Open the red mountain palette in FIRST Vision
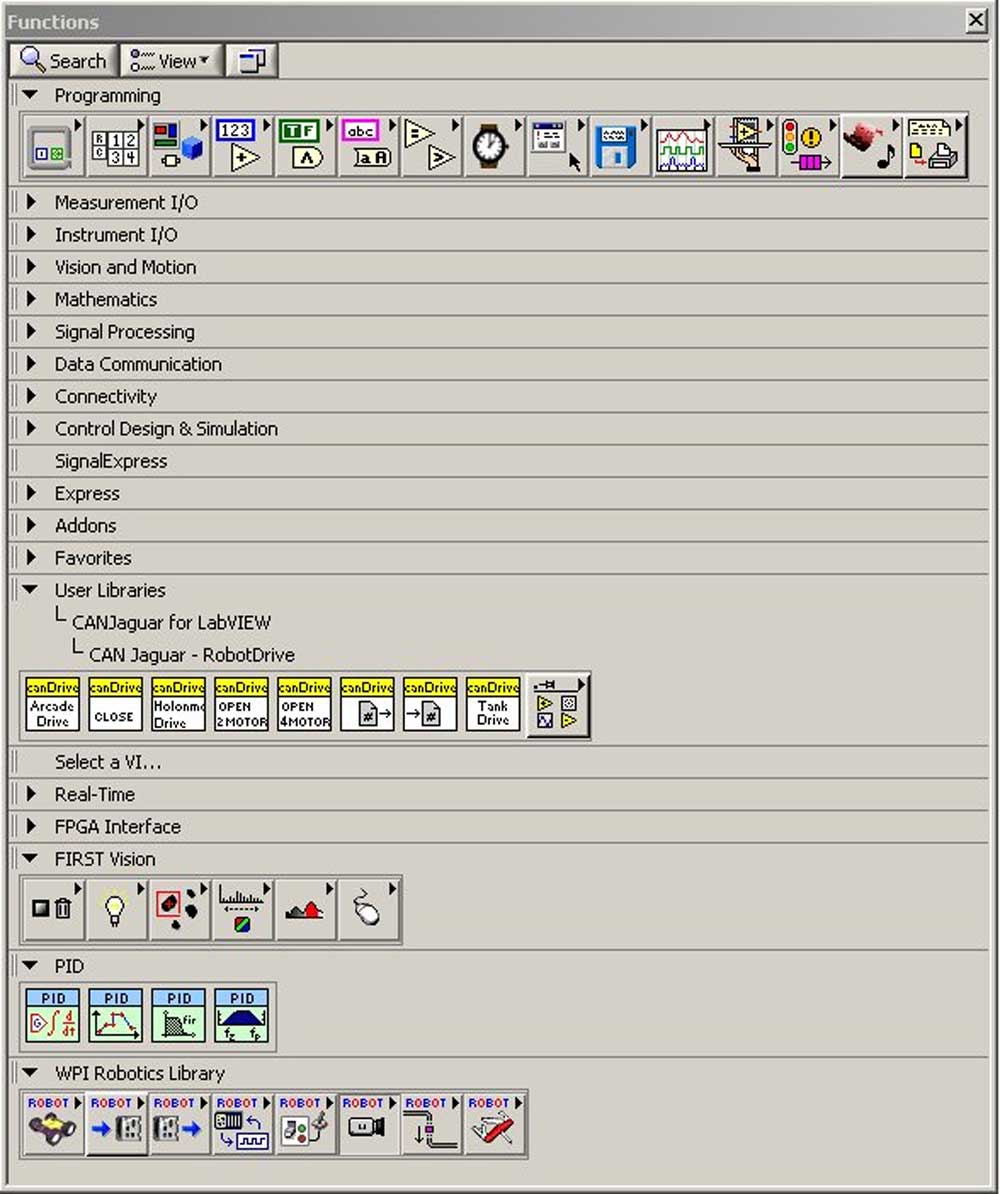 coord(305,909)
